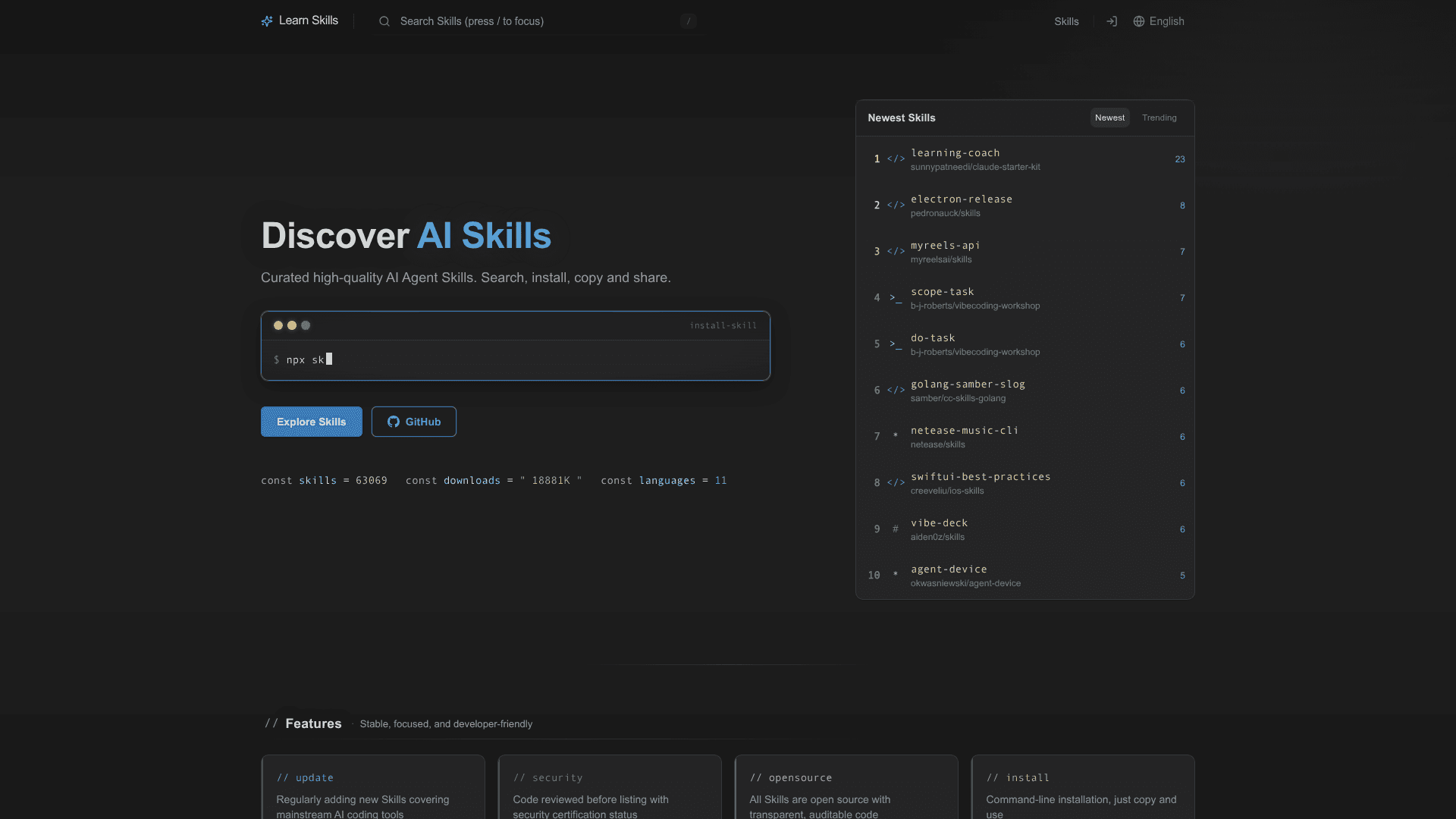Click the Learn Skills logo icon
This screenshot has width=1456, height=819.
point(267,20)
